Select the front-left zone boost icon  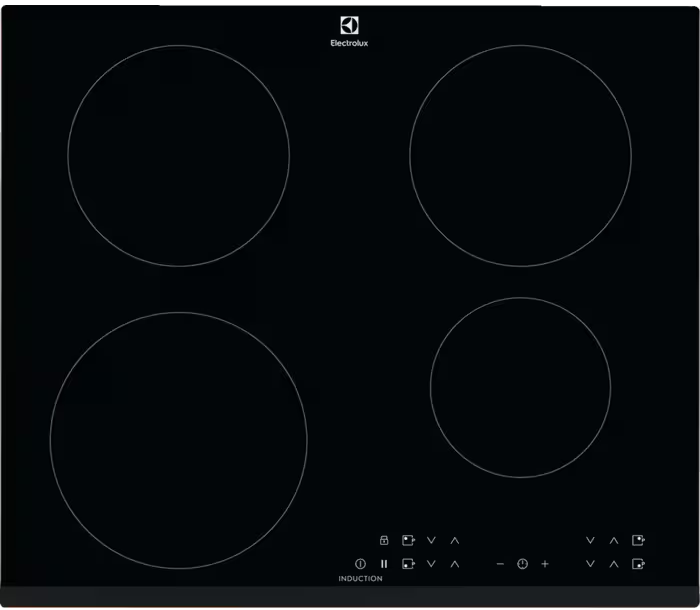tap(408, 564)
